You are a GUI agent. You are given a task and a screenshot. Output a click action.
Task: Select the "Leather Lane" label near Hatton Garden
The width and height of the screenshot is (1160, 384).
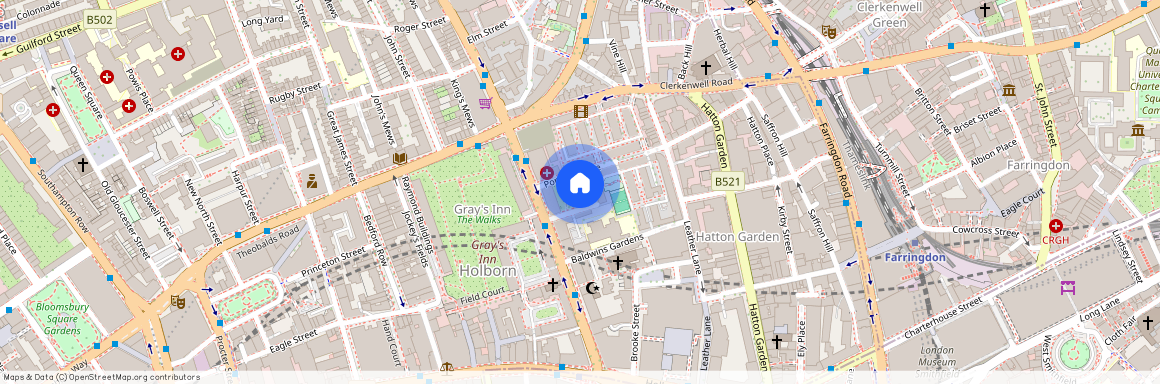coord(692,246)
